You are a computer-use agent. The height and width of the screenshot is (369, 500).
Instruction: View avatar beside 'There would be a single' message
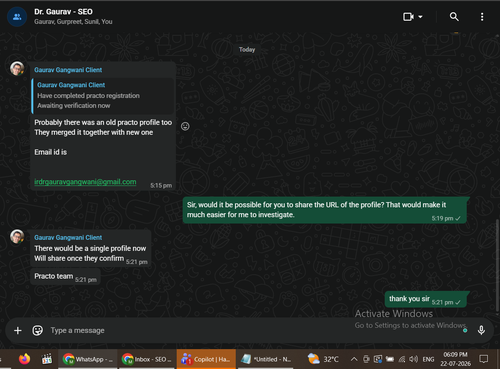(x=17, y=236)
